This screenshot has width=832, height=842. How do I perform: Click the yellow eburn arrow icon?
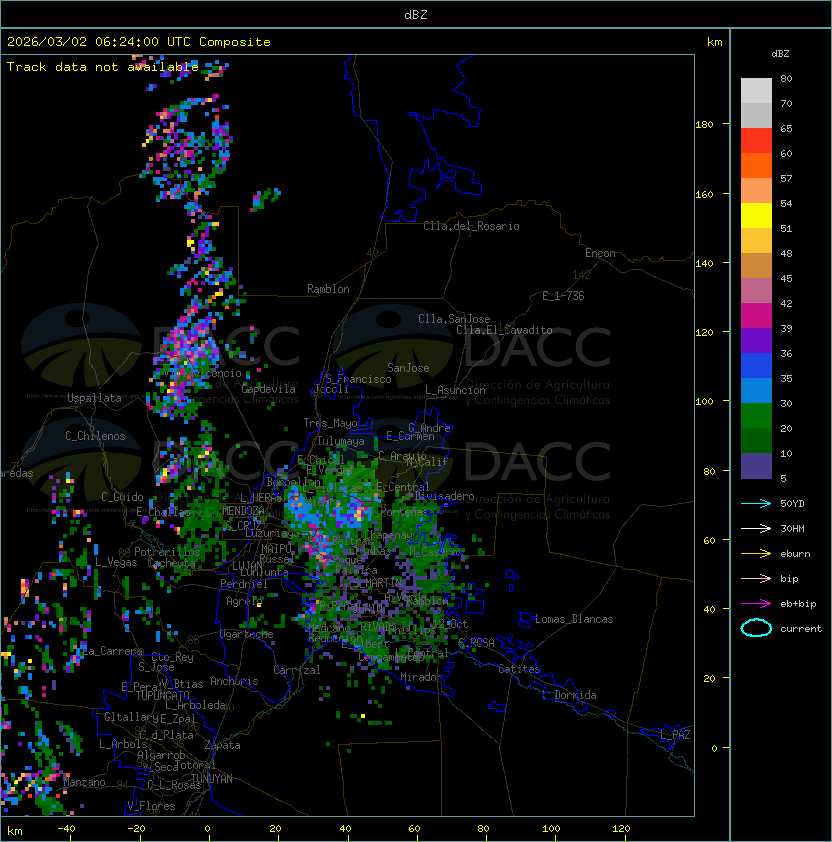(x=756, y=554)
